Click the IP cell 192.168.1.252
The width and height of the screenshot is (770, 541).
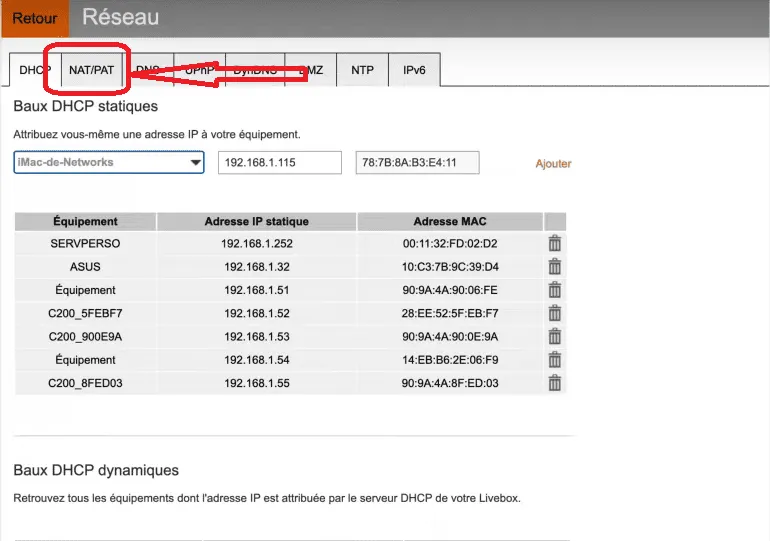pyautogui.click(x=257, y=243)
